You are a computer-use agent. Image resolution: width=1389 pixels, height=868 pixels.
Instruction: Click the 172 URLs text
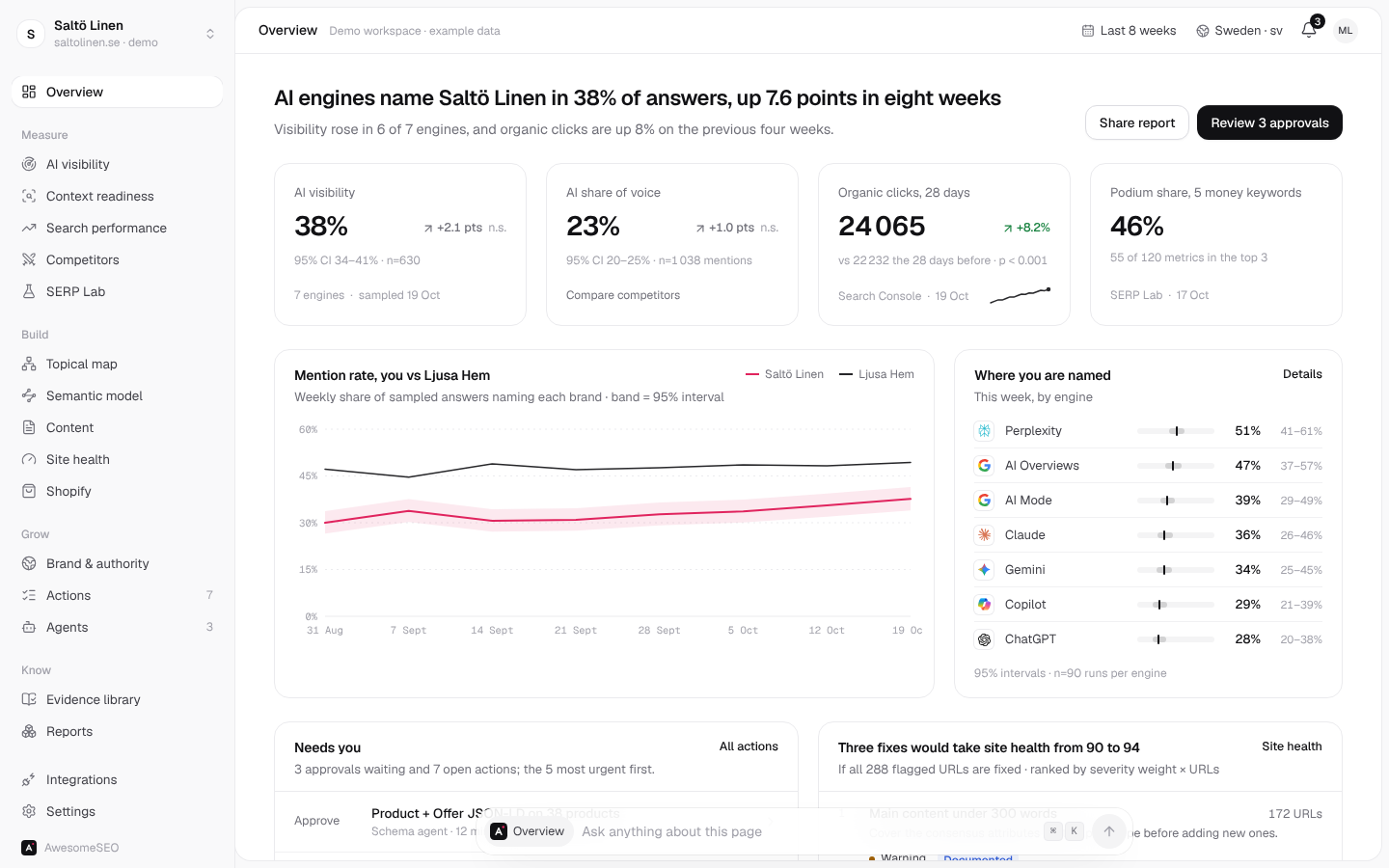coord(1295,814)
